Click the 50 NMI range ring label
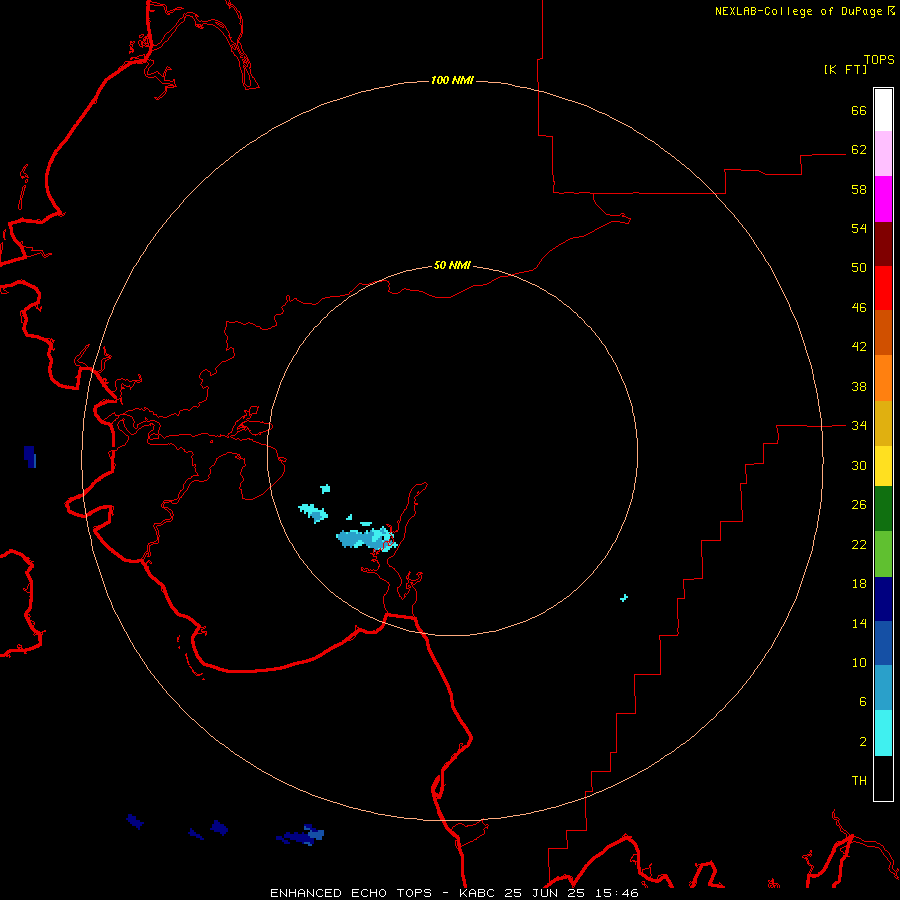The image size is (900, 900). point(452,265)
